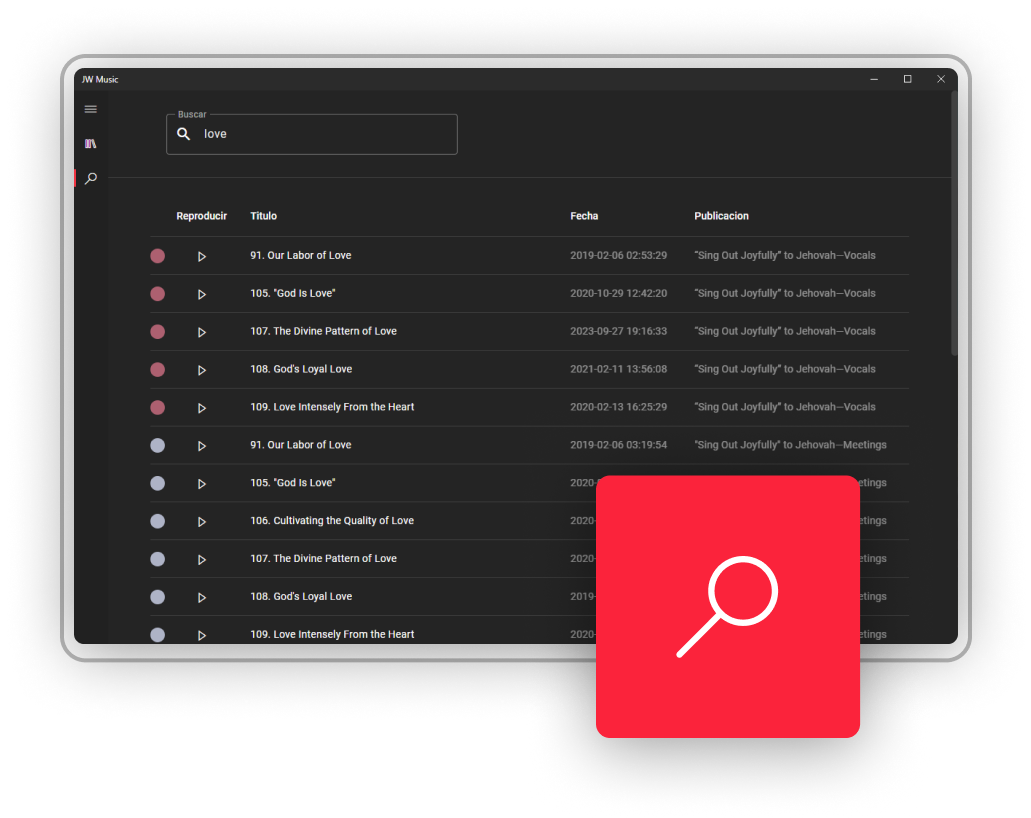The image size is (1031, 818).
Task: Play first "91. Our Labor of Love" vocals track
Action: coord(201,256)
